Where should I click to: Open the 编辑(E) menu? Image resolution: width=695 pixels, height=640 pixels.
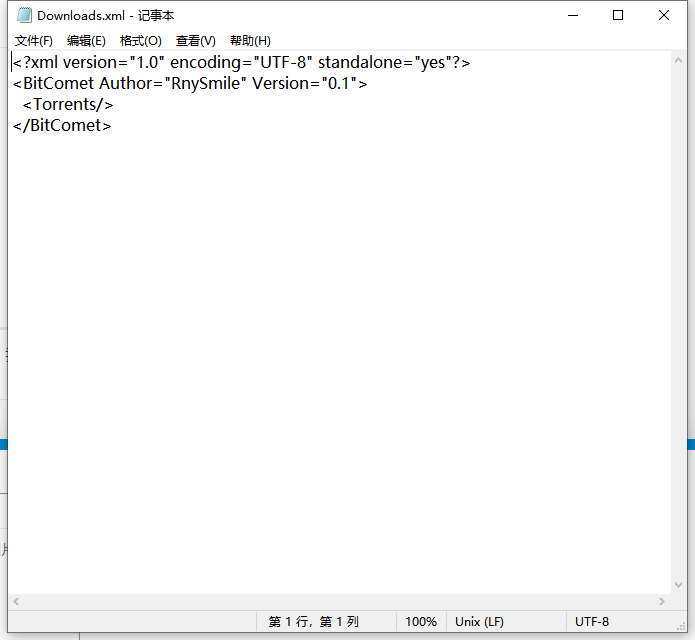click(x=86, y=41)
